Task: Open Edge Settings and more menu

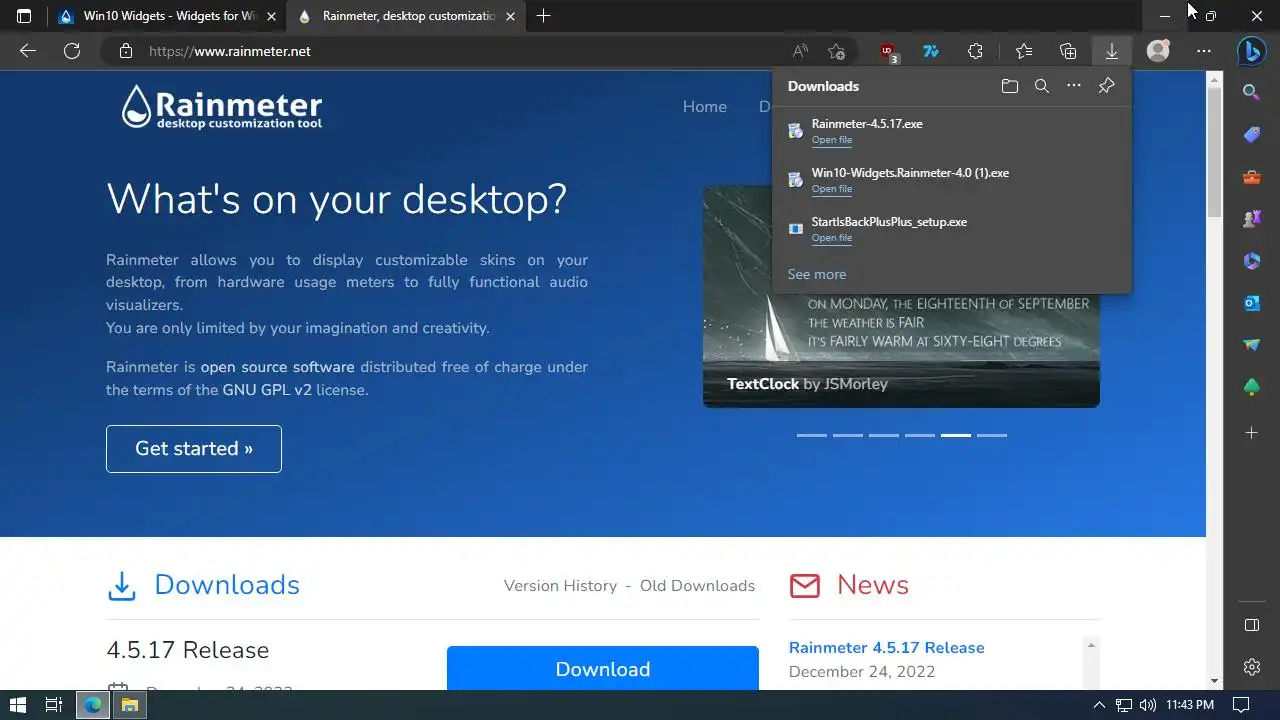Action: click(x=1203, y=51)
